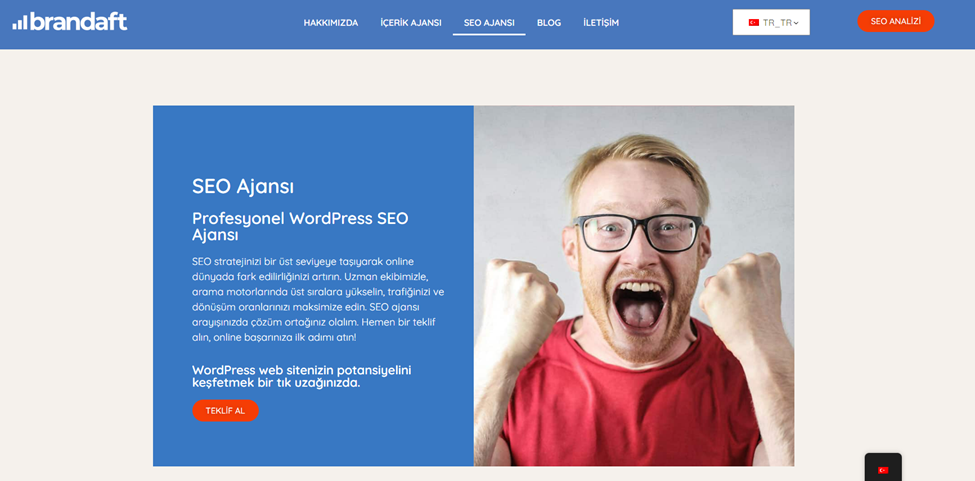
Task: Open the floating Turkish flag language widget
Action: [x=883, y=469]
